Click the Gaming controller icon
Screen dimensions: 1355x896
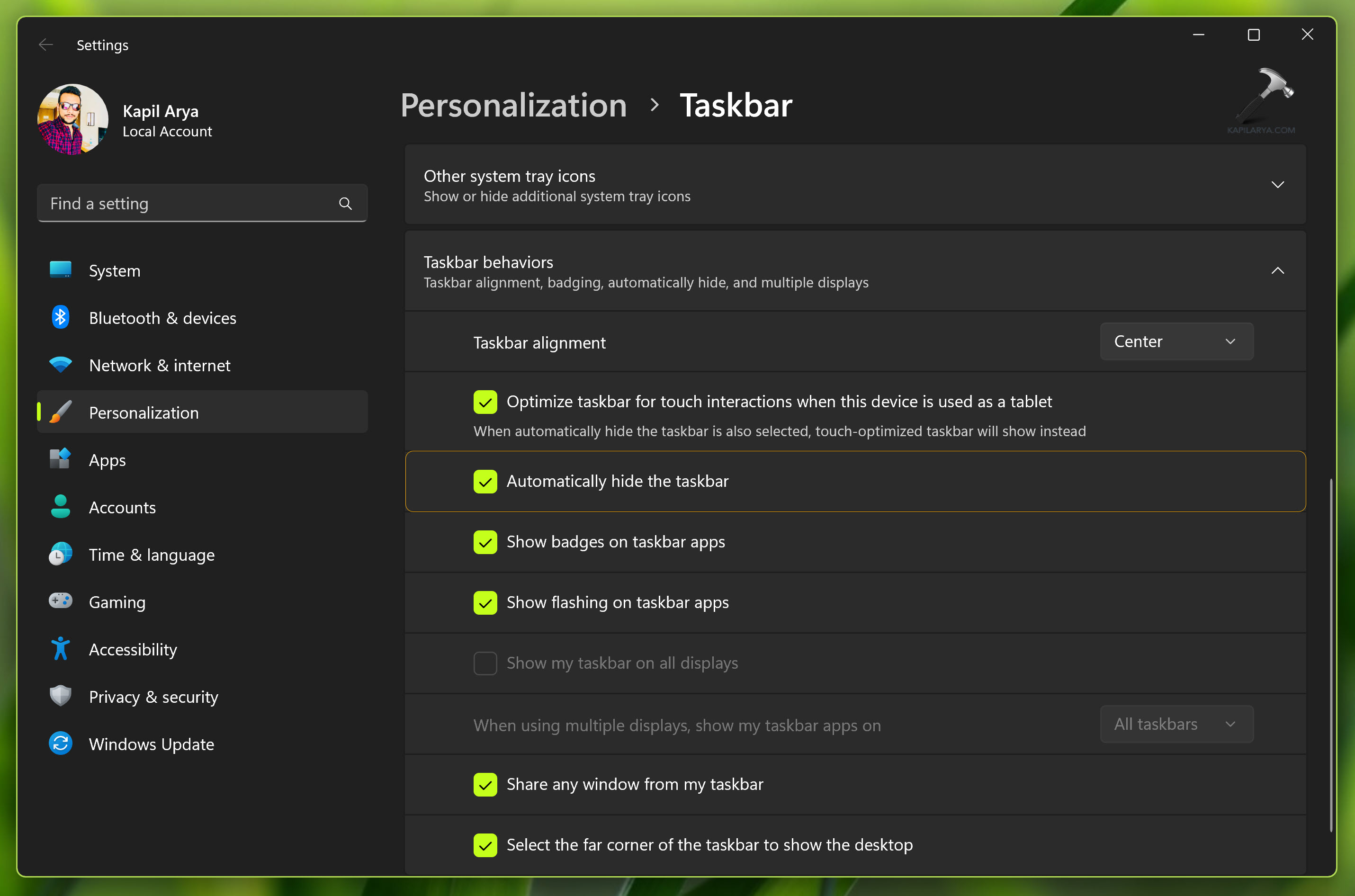tap(61, 601)
